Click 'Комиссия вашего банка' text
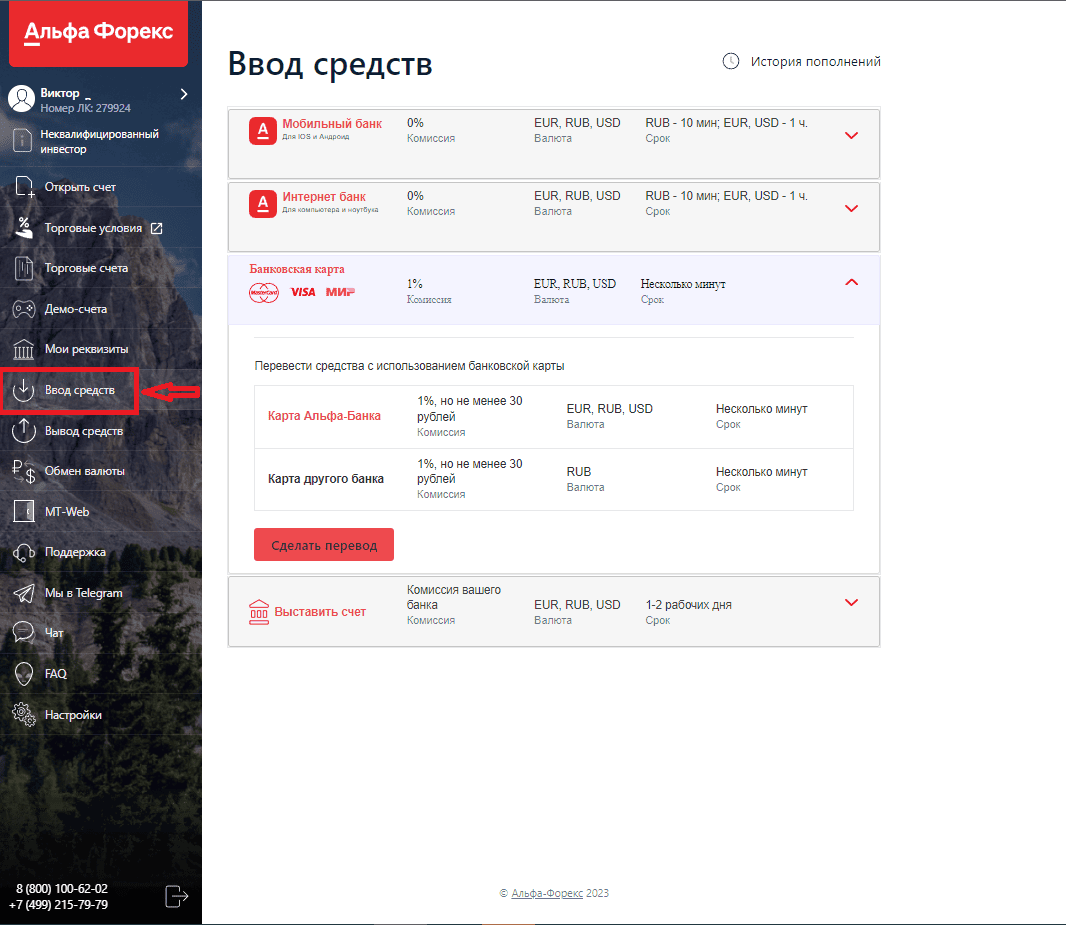 (453, 597)
